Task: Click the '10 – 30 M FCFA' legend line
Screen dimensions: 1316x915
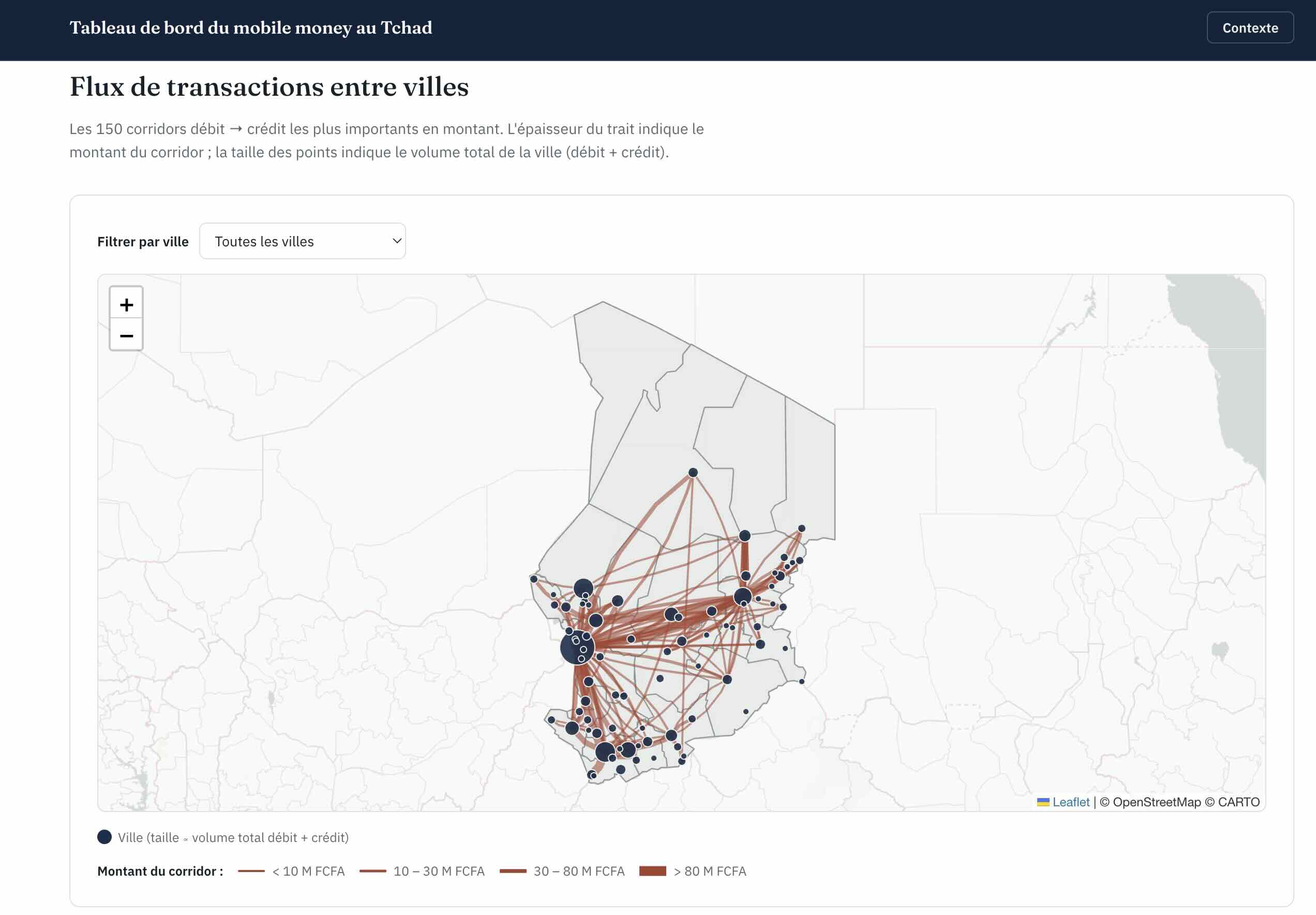Action: pos(373,871)
